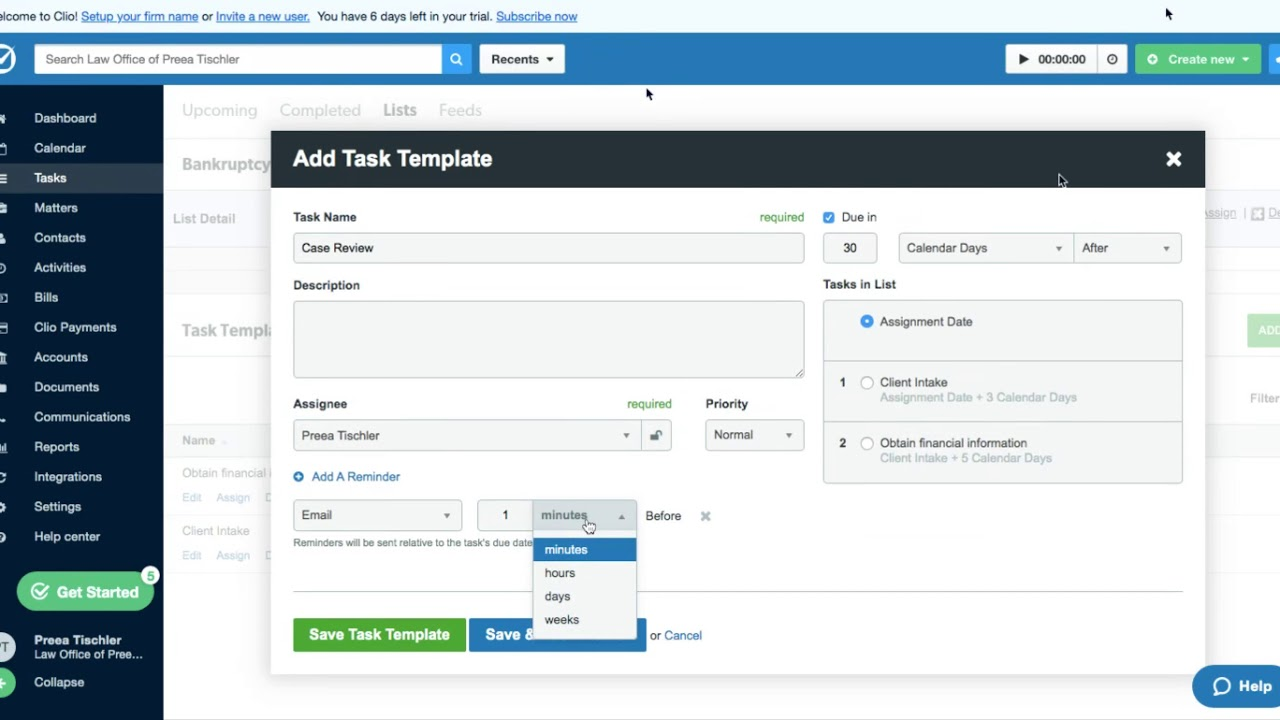Image resolution: width=1280 pixels, height=720 pixels.
Task: Choose days from the dropdown list
Action: 585,596
